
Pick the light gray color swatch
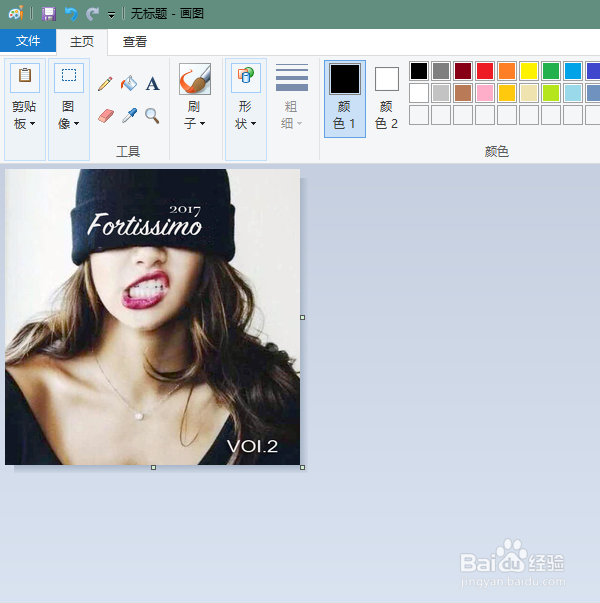click(441, 93)
